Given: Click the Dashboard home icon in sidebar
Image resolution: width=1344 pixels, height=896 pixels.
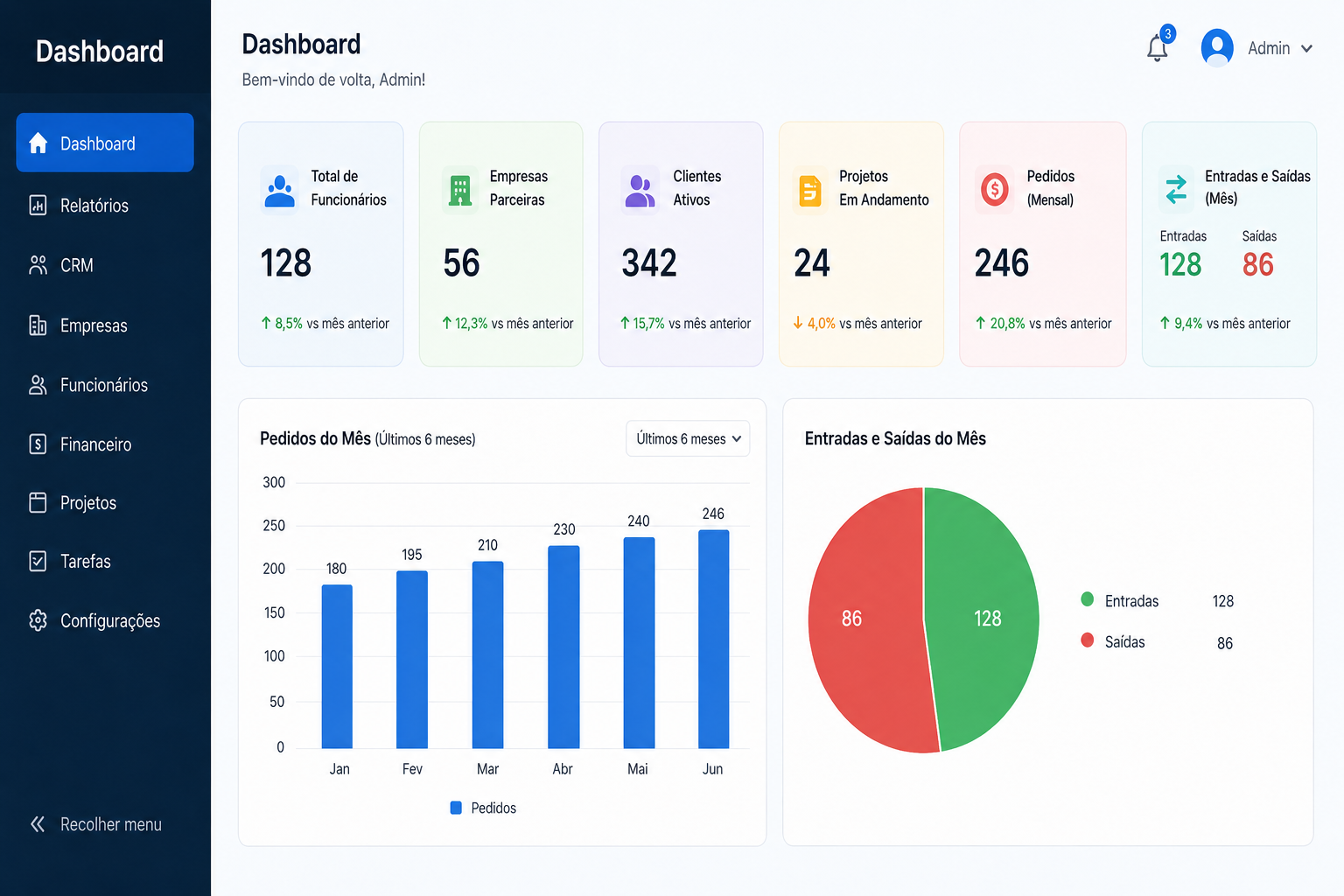Looking at the screenshot, I should tap(38, 143).
